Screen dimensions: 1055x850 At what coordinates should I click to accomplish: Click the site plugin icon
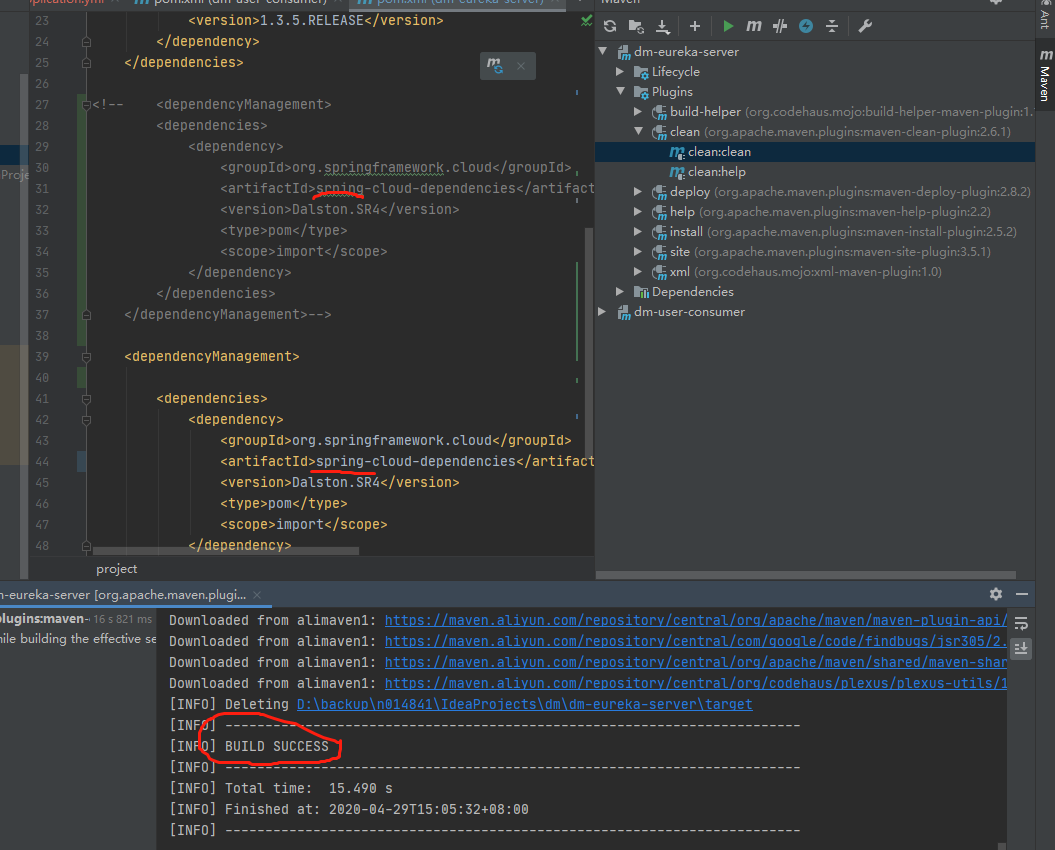coord(659,252)
